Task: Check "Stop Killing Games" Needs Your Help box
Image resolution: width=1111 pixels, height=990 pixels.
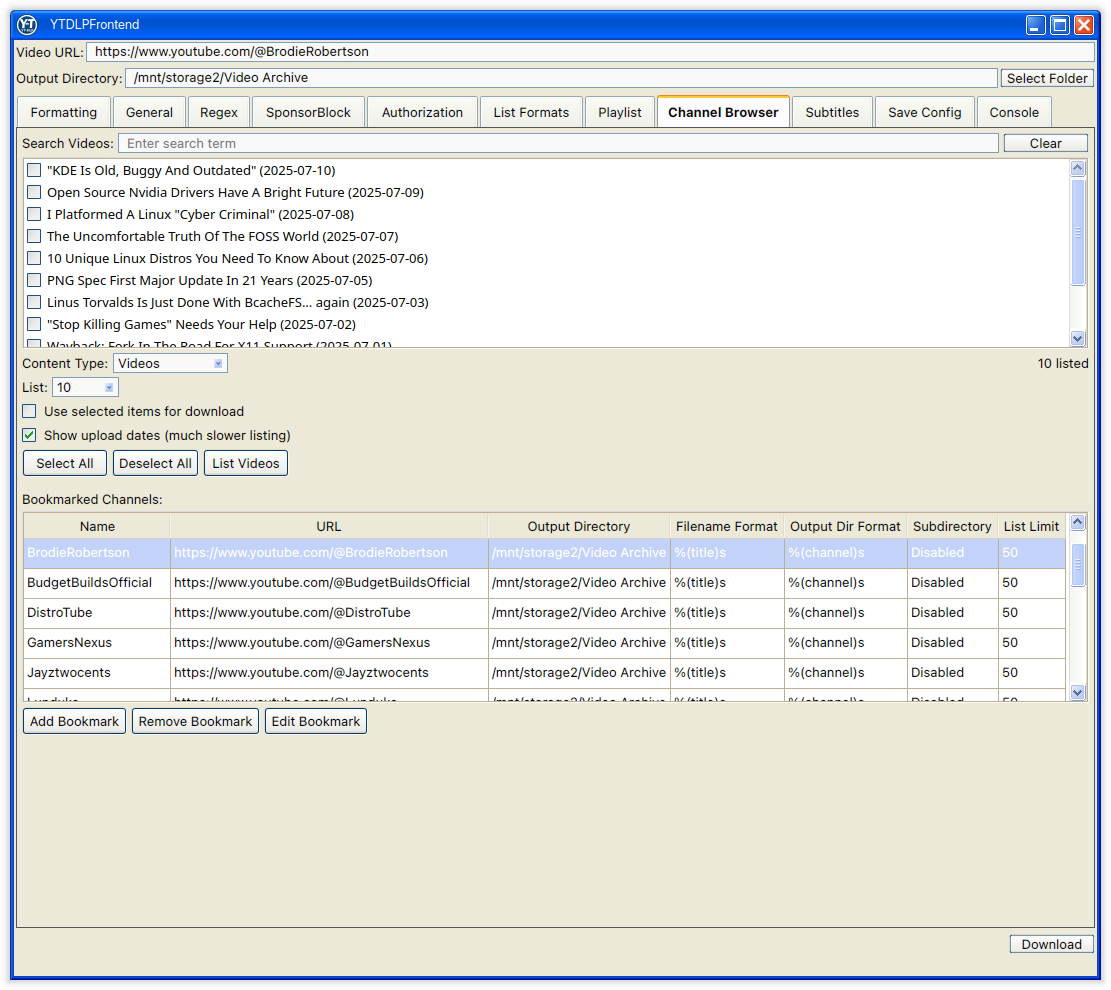Action: [x=34, y=324]
